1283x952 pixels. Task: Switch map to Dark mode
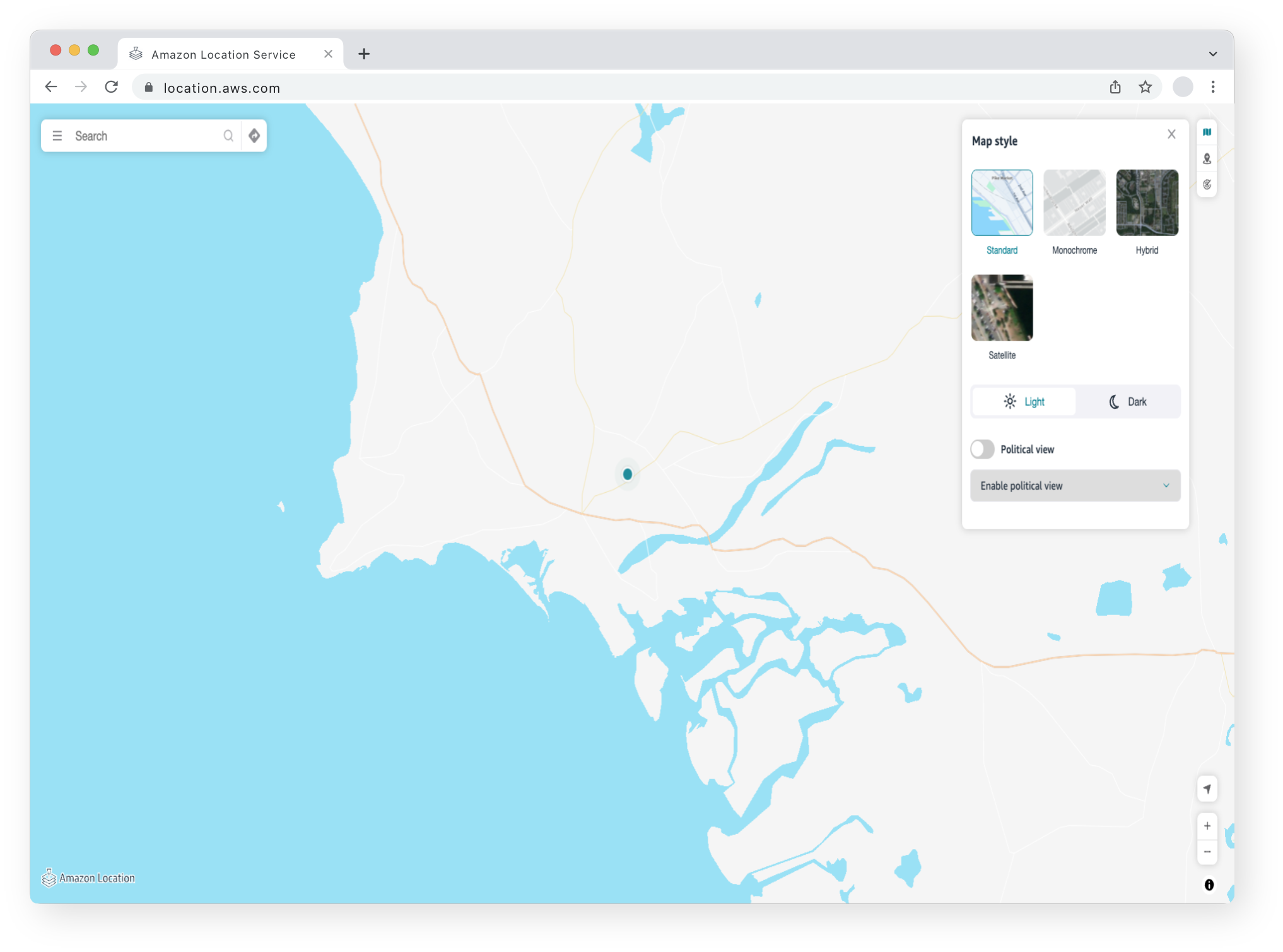pos(1127,402)
